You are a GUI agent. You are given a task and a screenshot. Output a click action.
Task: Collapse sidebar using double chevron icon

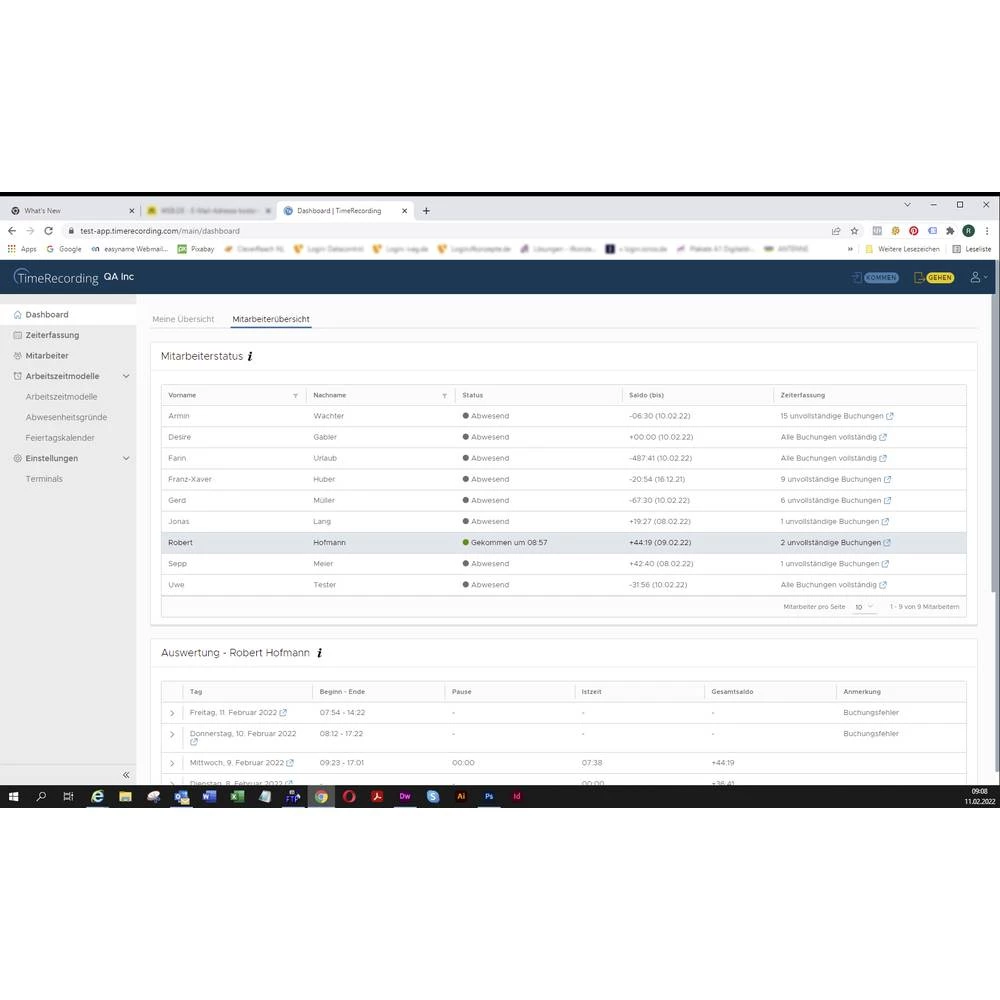coord(126,775)
